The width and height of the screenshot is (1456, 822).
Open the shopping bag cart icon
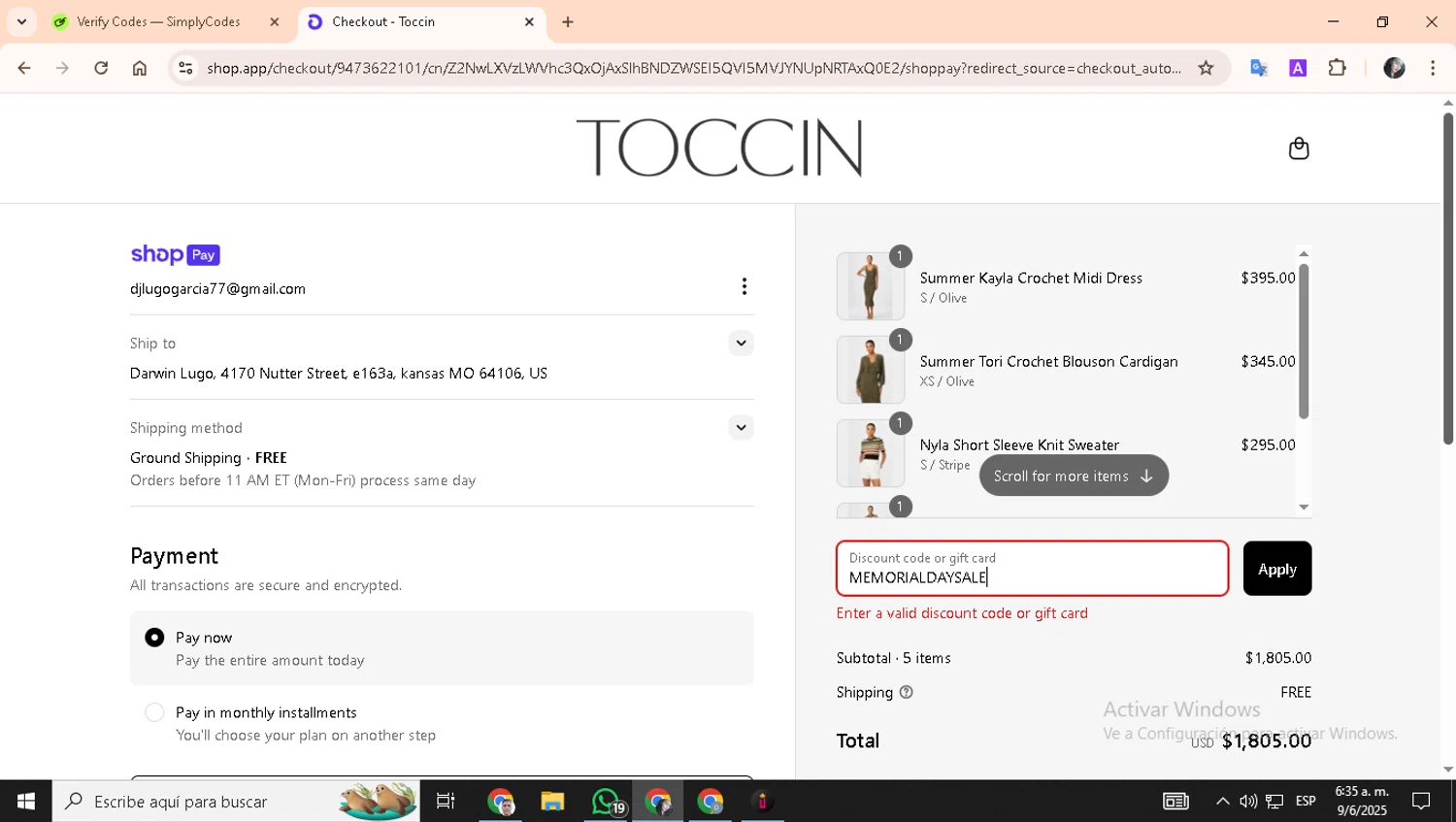coord(1299,148)
